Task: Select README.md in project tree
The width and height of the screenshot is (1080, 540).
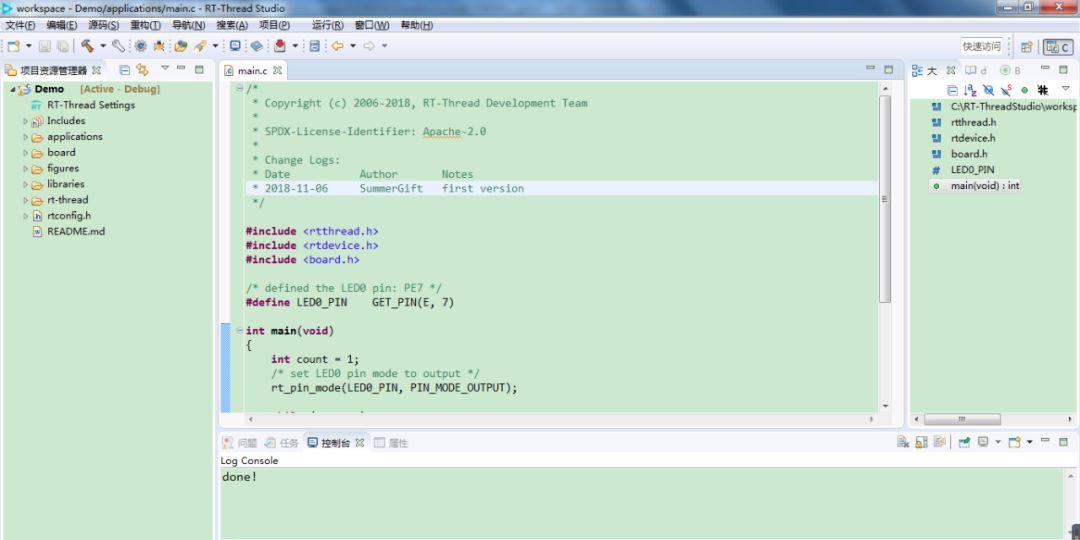Action: tap(76, 232)
